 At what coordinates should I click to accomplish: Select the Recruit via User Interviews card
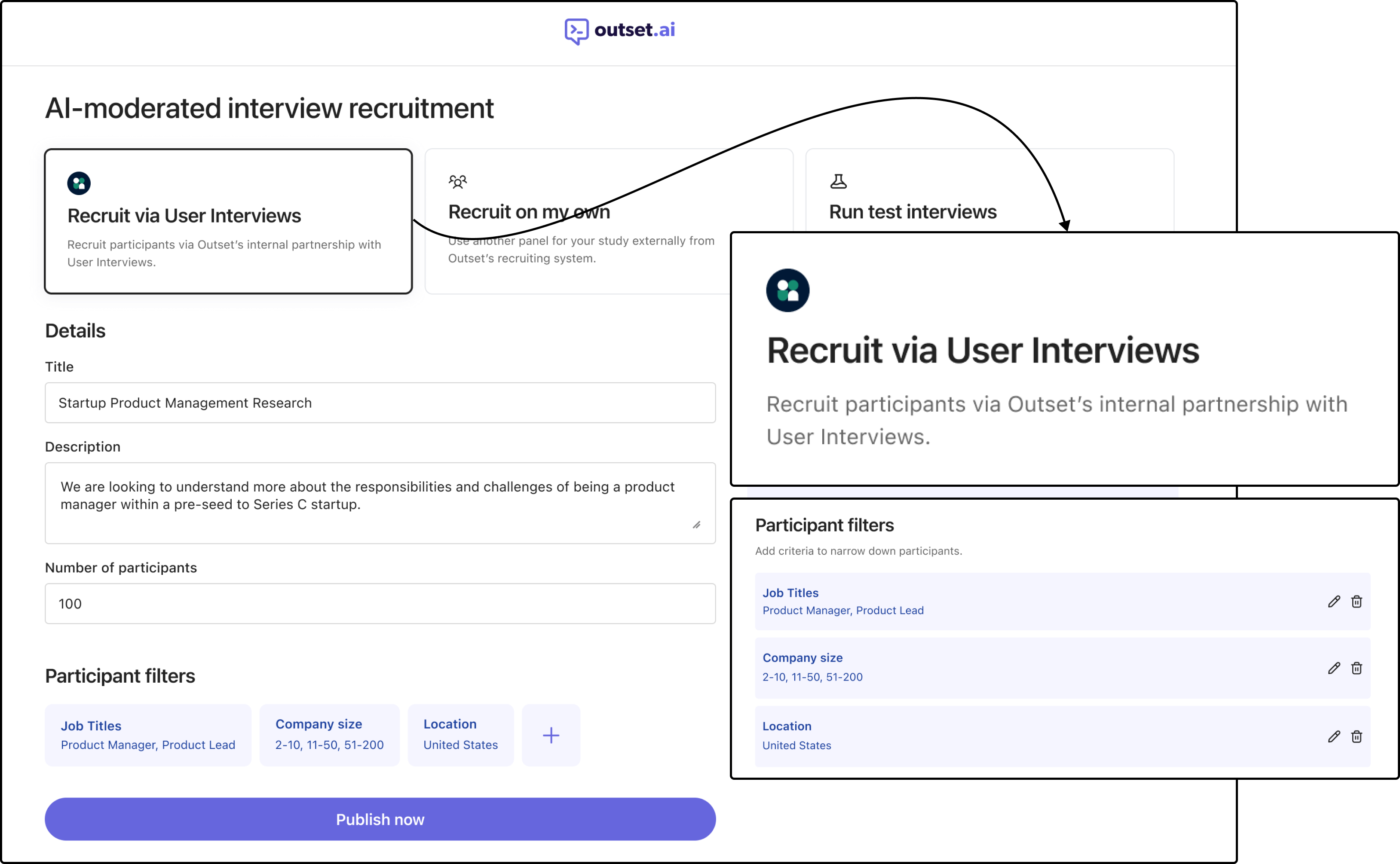coord(229,222)
